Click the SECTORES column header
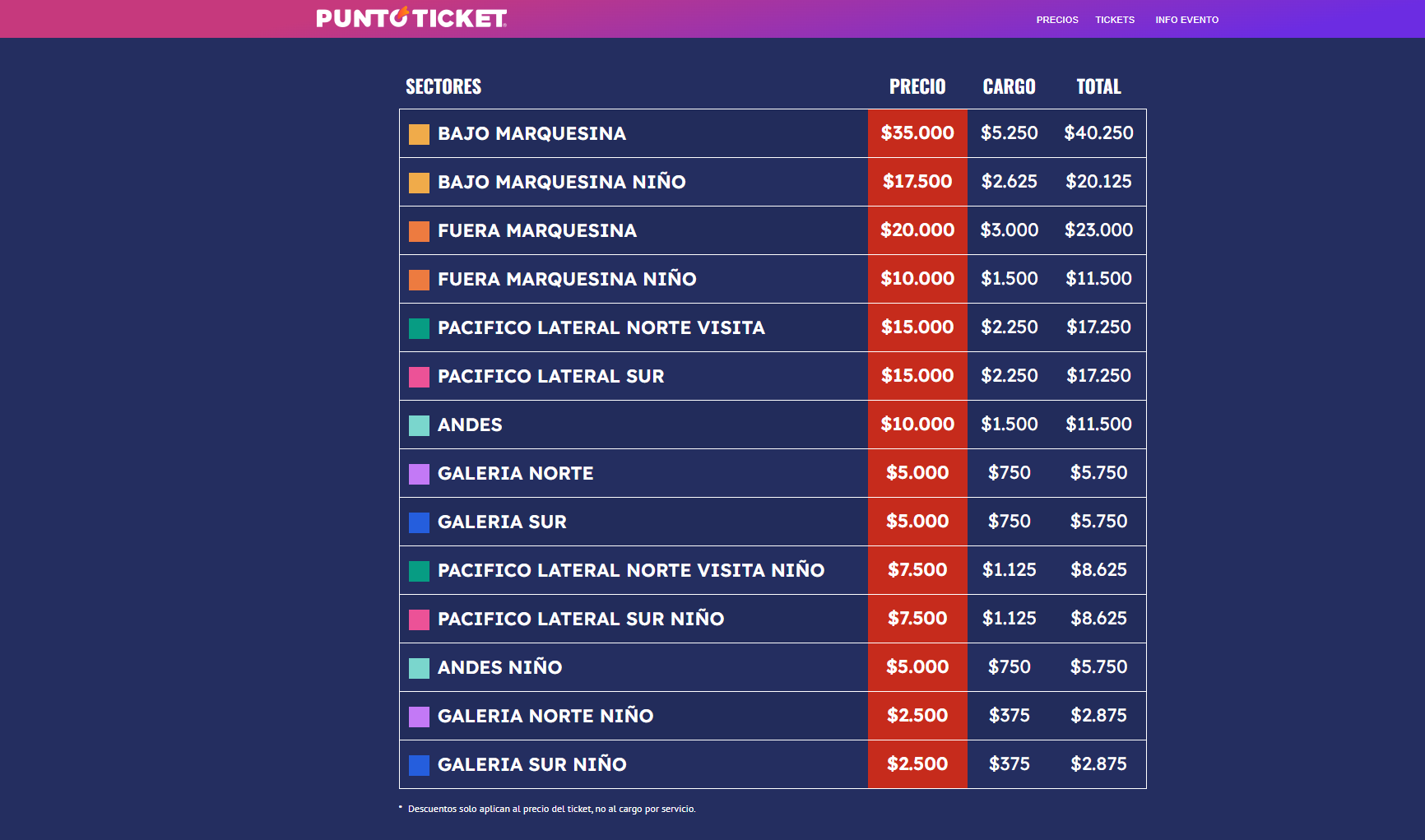Image resolution: width=1425 pixels, height=840 pixels. pos(443,86)
